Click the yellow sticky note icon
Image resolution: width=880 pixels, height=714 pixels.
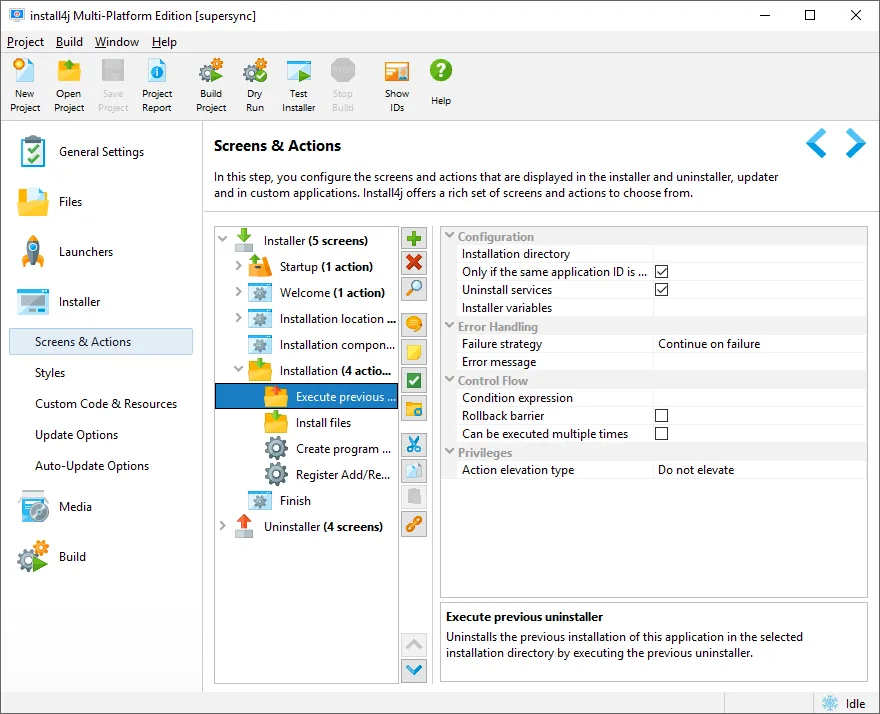click(x=414, y=352)
